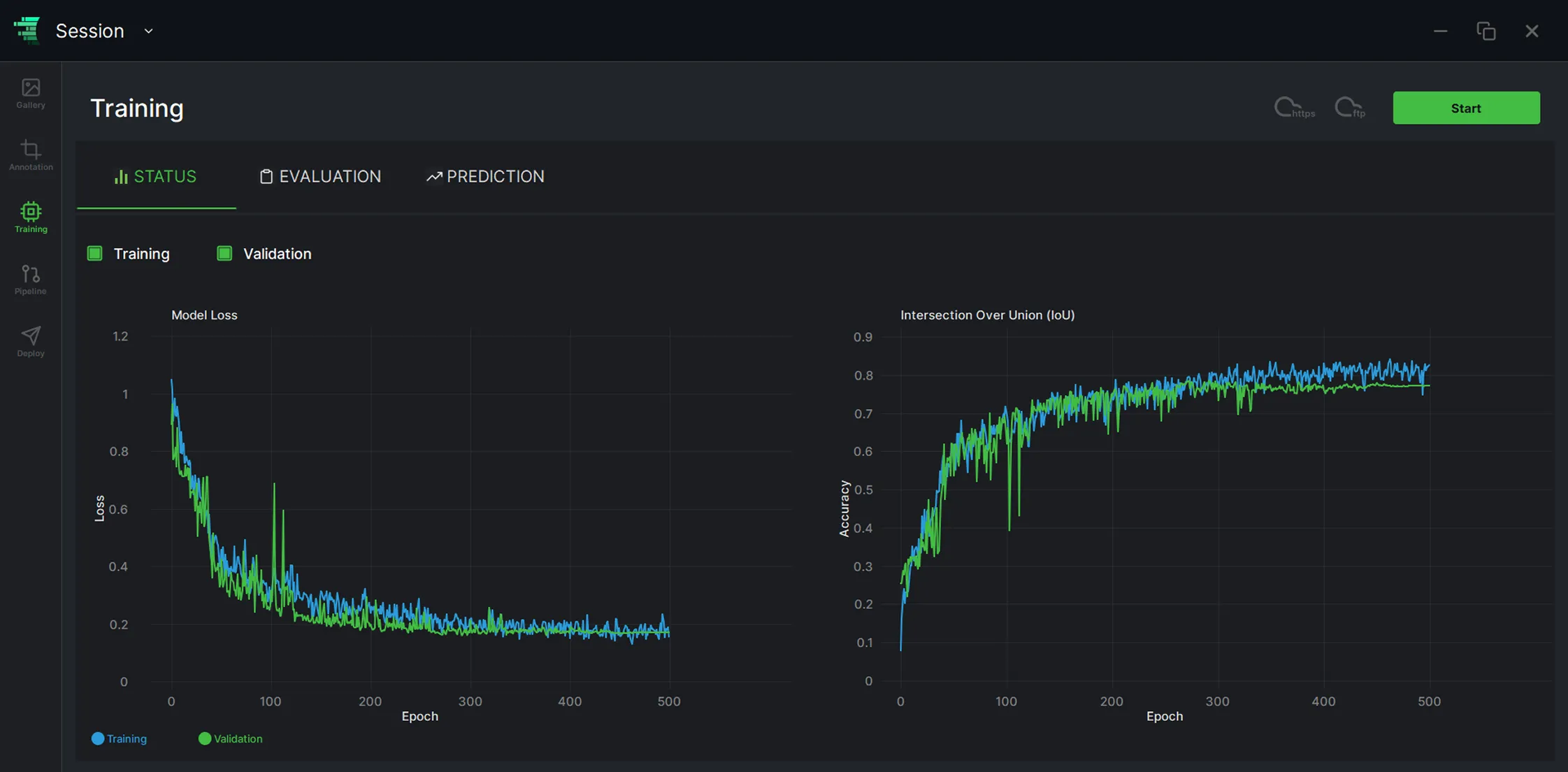The image size is (1568, 772).
Task: Toggle the blue Training legend series
Action: (119, 738)
